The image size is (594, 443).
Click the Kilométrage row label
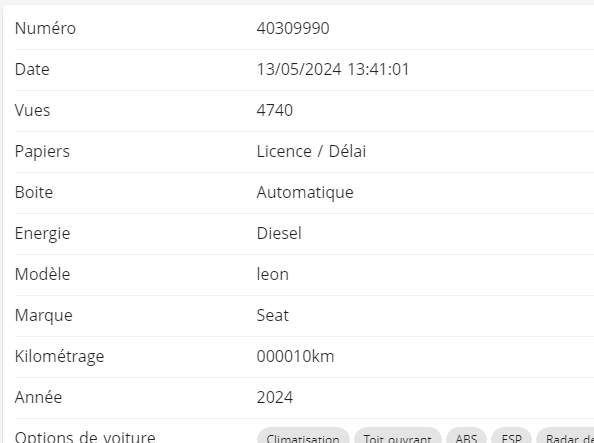59,356
